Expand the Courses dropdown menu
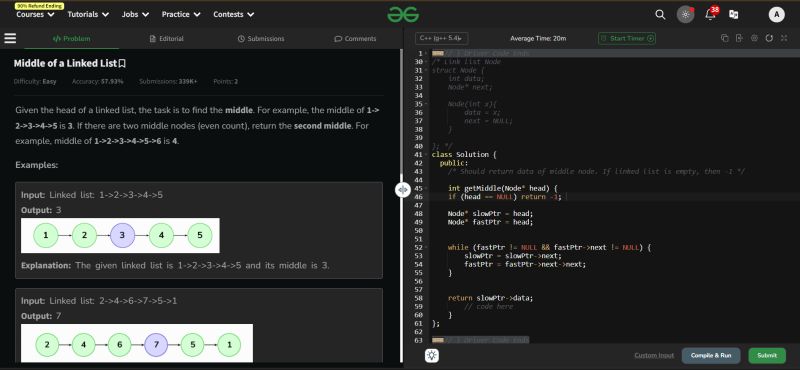The image size is (800, 370). tap(35, 15)
